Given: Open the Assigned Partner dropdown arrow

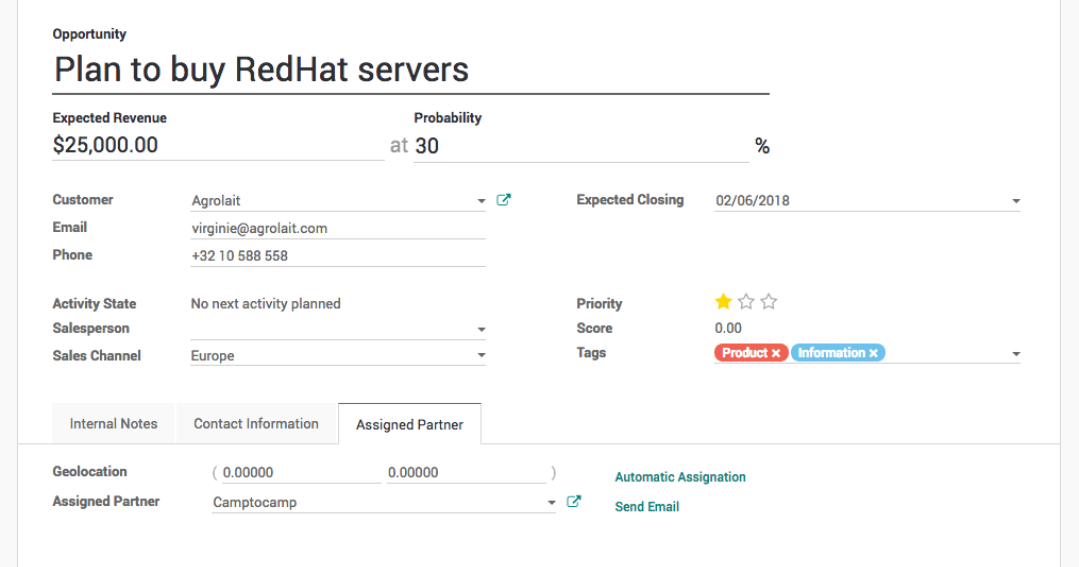Looking at the screenshot, I should pyautogui.click(x=551, y=503).
